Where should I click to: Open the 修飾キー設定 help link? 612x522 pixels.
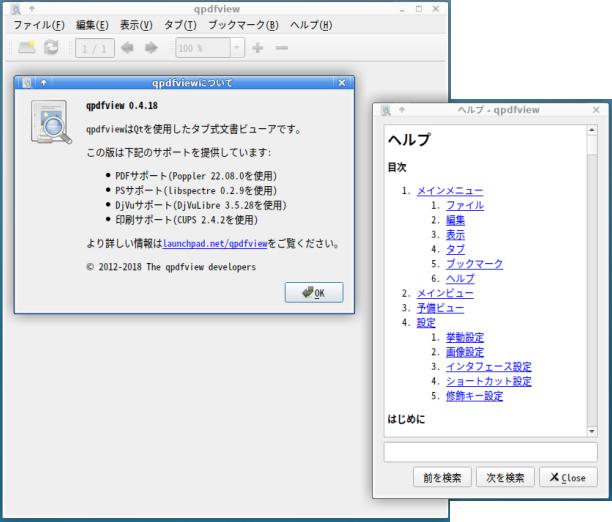point(474,396)
